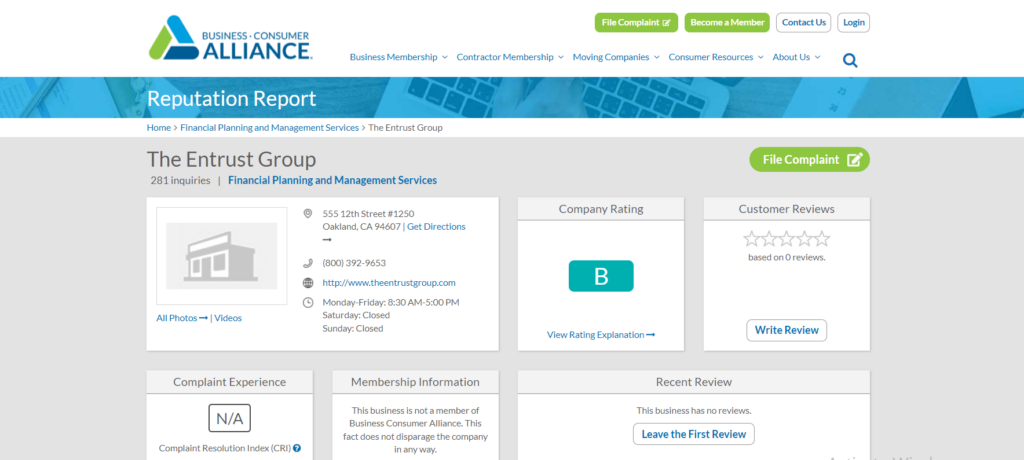Open the theentrustgroup.com website link
This screenshot has height=460, width=1024.
coord(389,283)
